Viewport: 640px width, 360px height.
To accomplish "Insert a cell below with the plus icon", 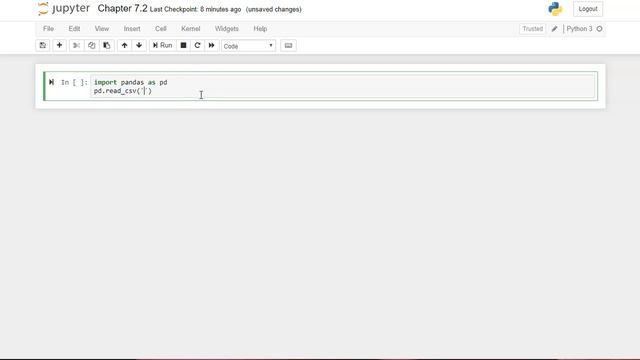I will pyautogui.click(x=59, y=45).
